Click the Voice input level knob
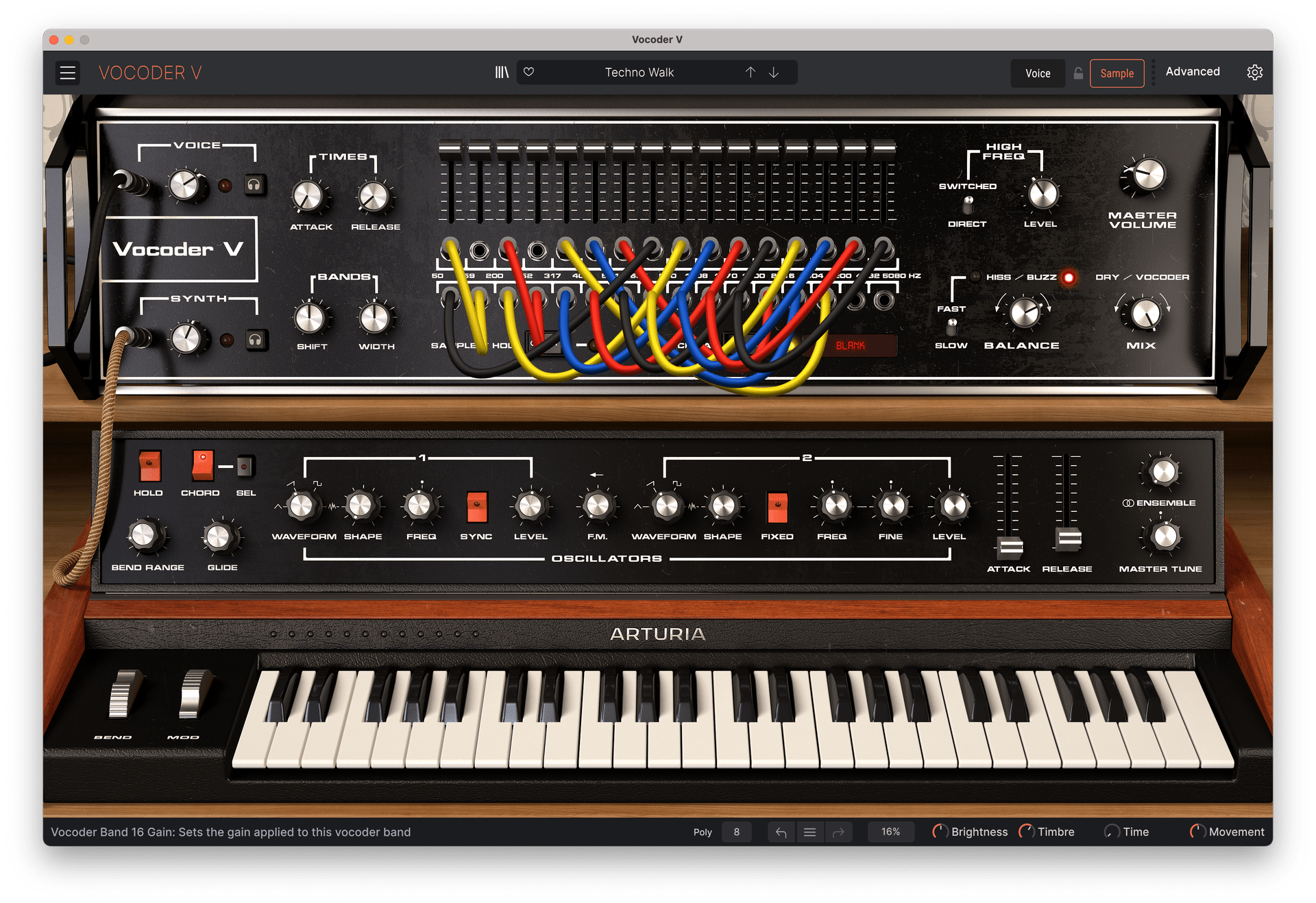Screen dimensions: 1316x903 [x=186, y=185]
